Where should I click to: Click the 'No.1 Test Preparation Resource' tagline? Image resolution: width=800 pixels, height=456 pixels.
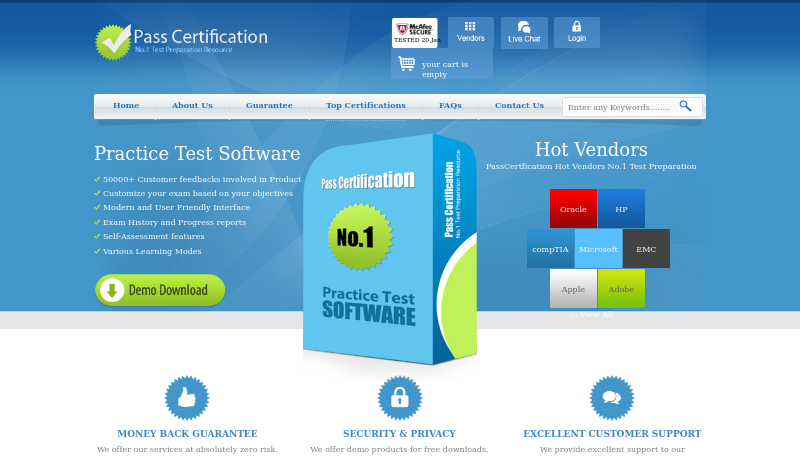tap(184, 49)
